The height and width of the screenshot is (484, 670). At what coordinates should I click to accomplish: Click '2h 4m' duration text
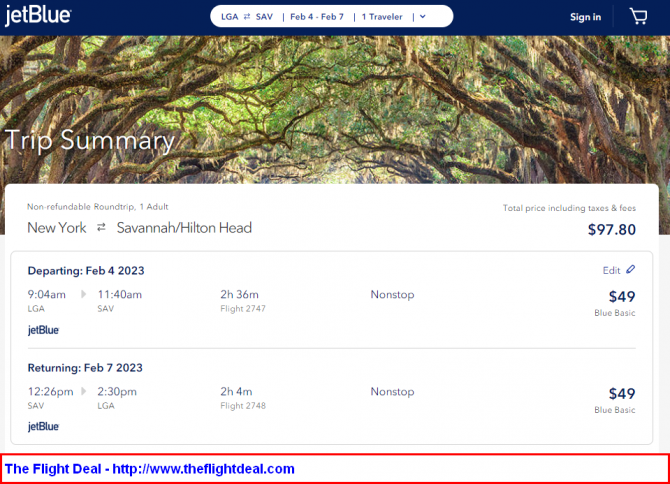tap(236, 392)
